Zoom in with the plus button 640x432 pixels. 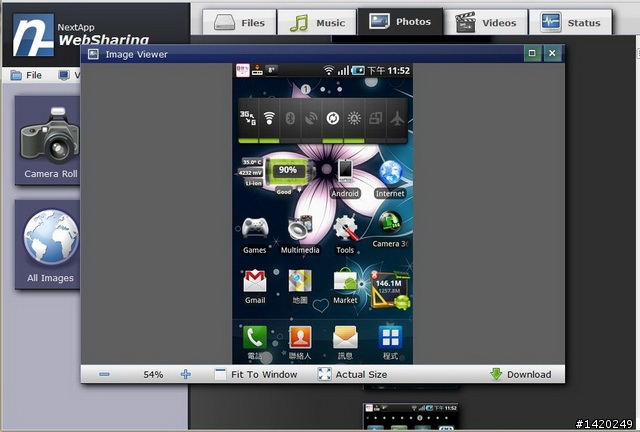pos(186,374)
